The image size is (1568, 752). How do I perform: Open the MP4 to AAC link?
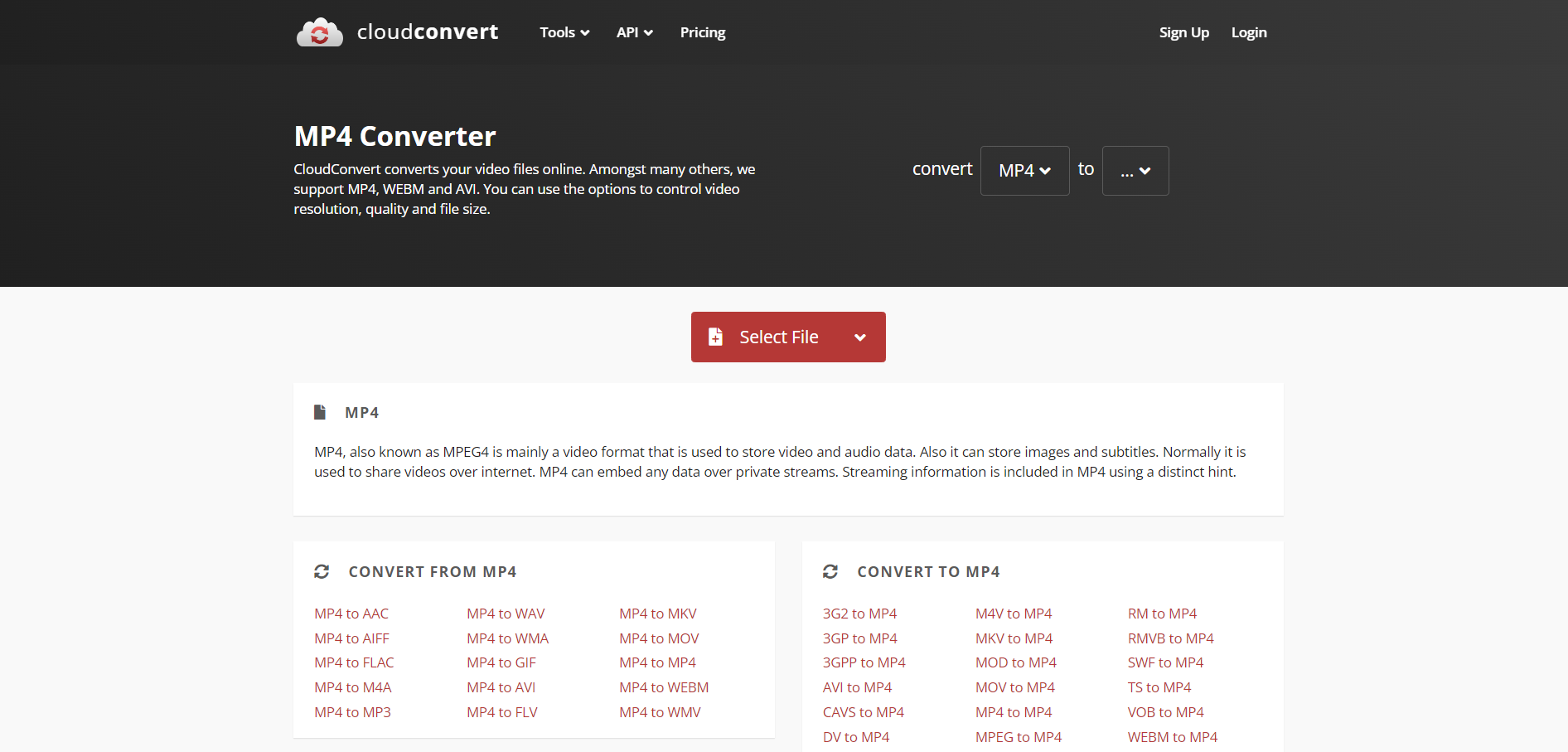pos(351,614)
